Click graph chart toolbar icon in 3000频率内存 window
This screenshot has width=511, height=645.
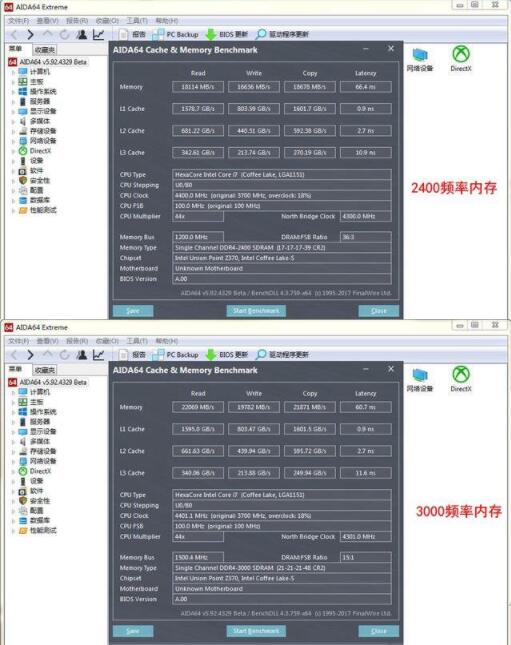pyautogui.click(x=98, y=355)
